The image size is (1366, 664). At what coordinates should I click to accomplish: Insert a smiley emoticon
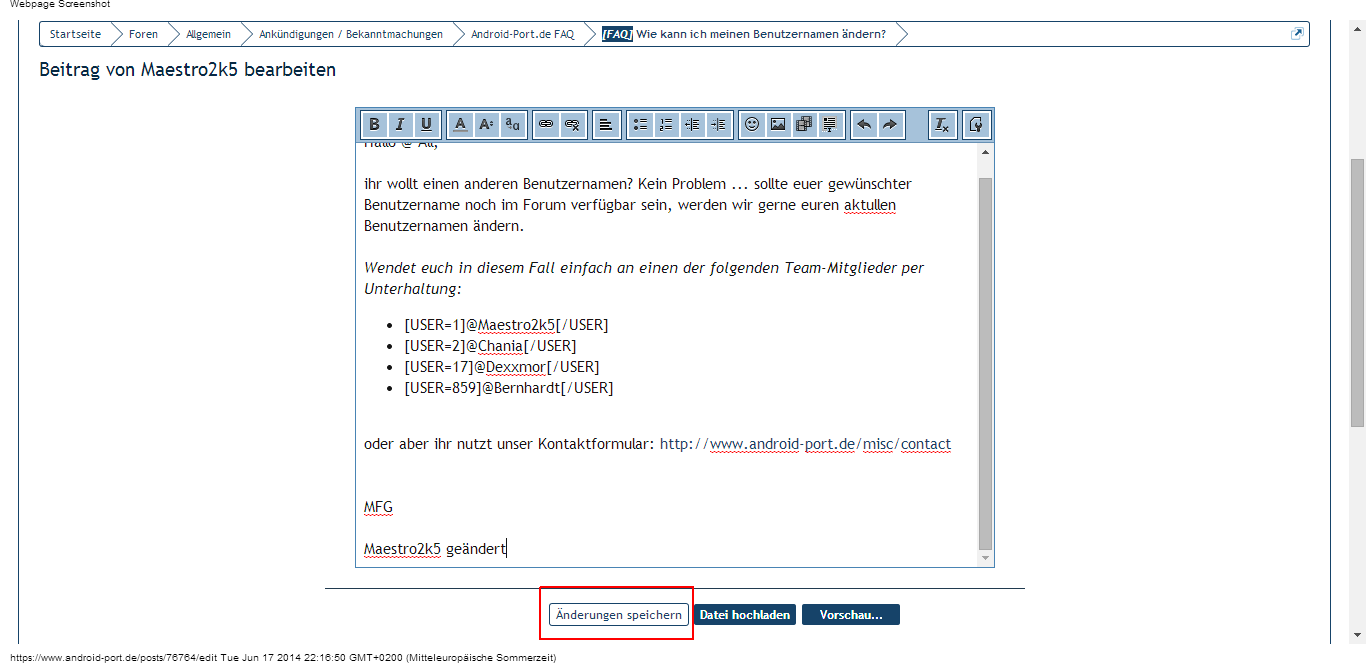pyautogui.click(x=752, y=125)
